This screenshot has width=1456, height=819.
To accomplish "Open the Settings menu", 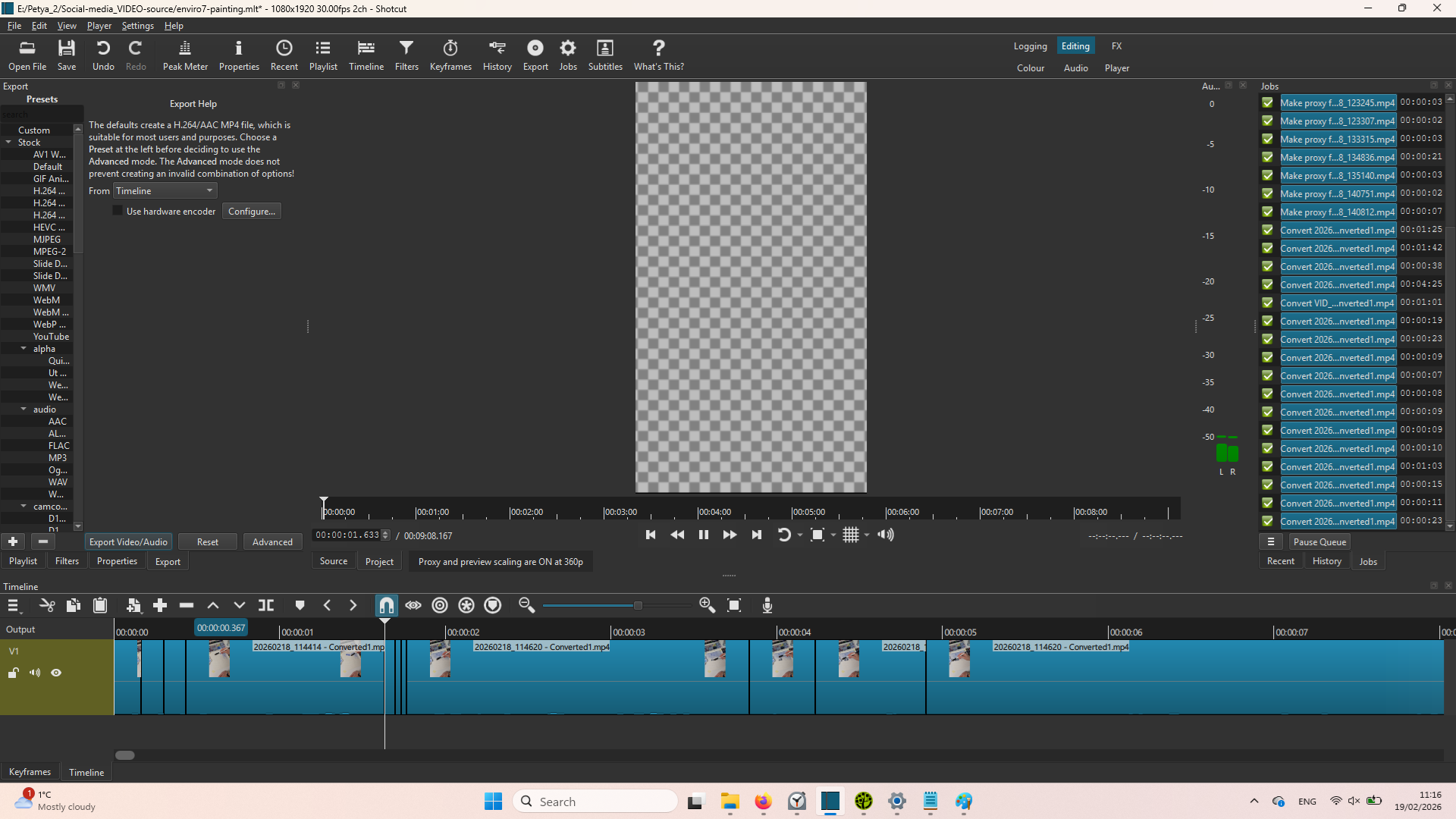I will (x=137, y=26).
